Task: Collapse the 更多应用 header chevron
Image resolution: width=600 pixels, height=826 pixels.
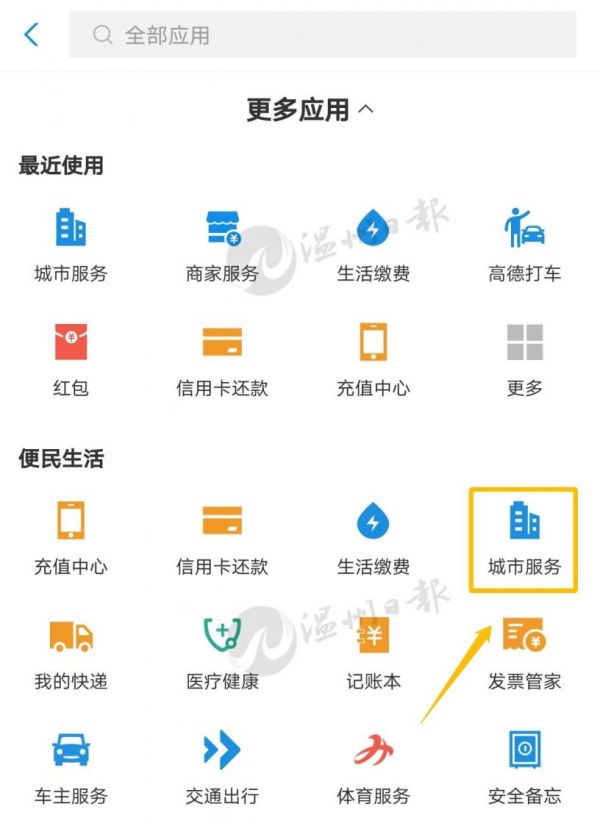Action: [366, 110]
